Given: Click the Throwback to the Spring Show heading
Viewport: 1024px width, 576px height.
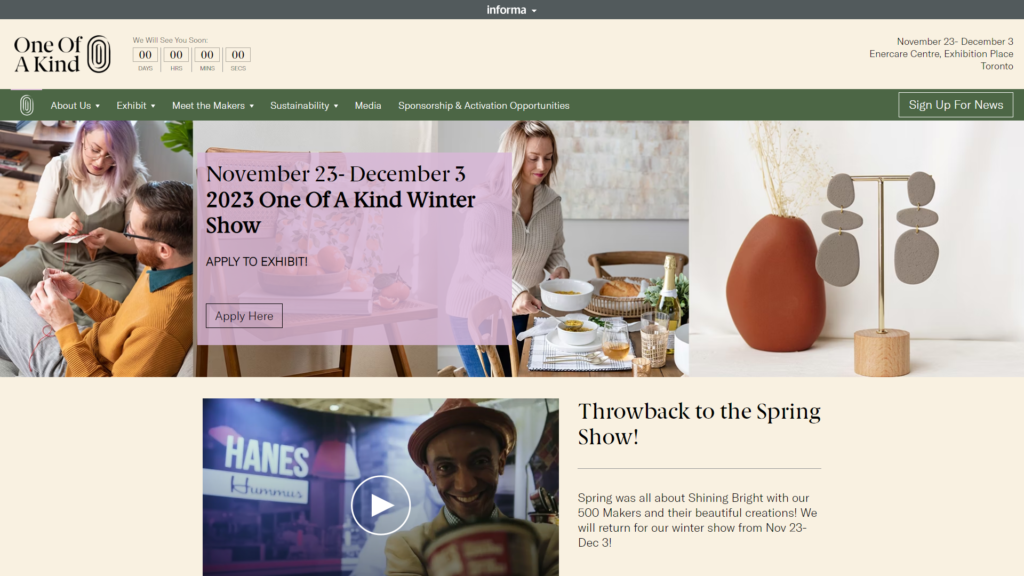Looking at the screenshot, I should (700, 424).
